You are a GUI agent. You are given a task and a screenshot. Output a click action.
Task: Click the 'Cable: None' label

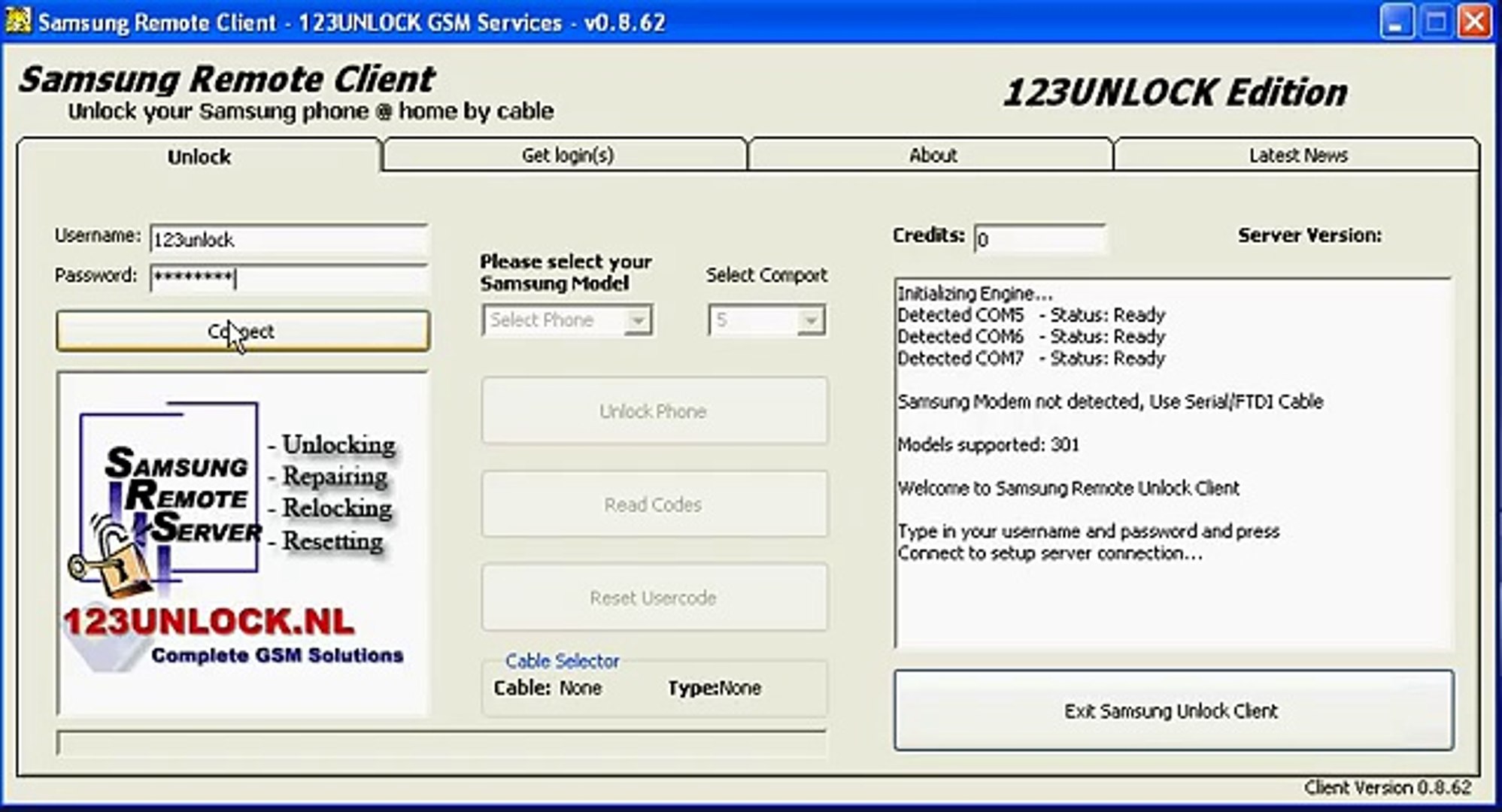[x=548, y=688]
